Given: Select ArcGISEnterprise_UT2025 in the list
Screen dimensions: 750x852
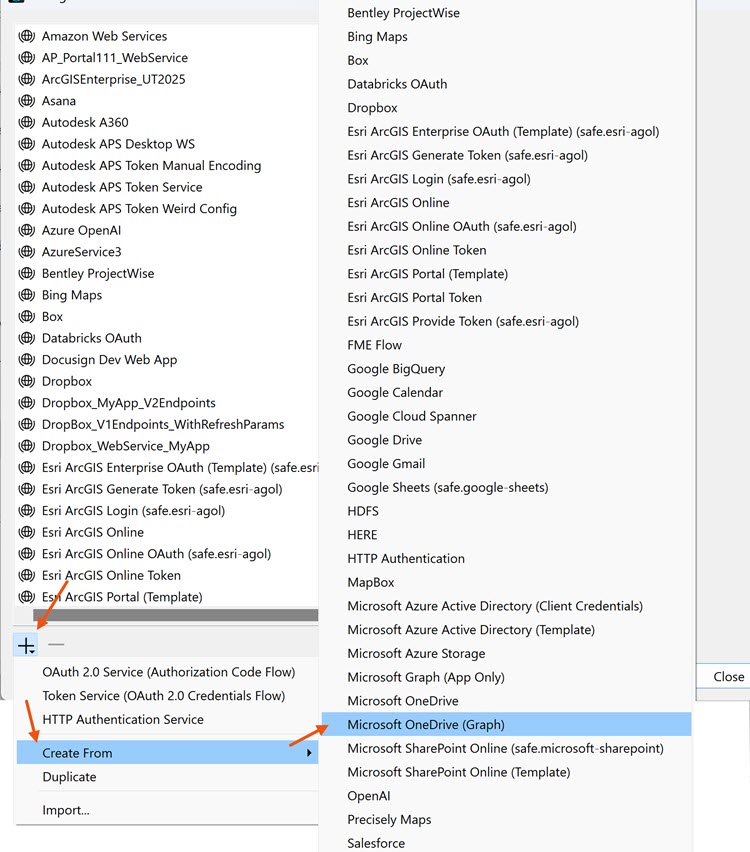Looking at the screenshot, I should click(114, 80).
